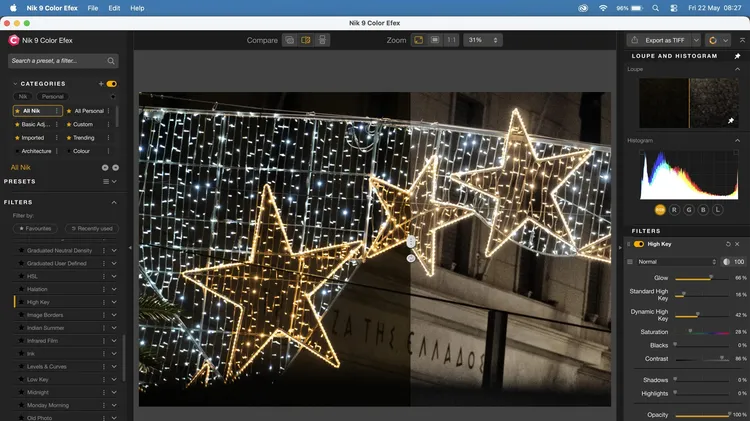Click Export as TIFF button
The height and width of the screenshot is (421, 750).
coord(659,40)
